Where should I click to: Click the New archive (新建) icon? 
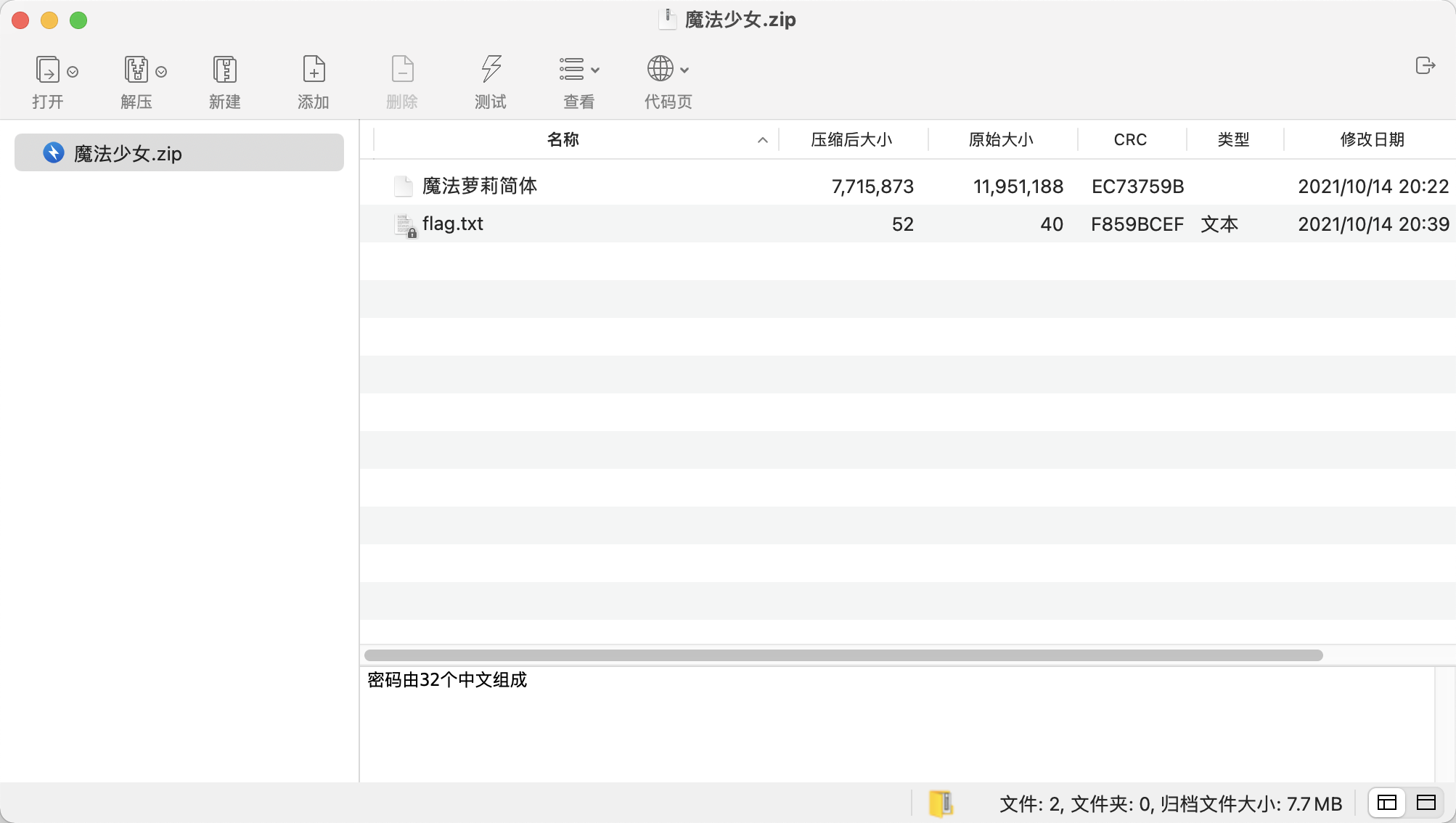point(225,70)
